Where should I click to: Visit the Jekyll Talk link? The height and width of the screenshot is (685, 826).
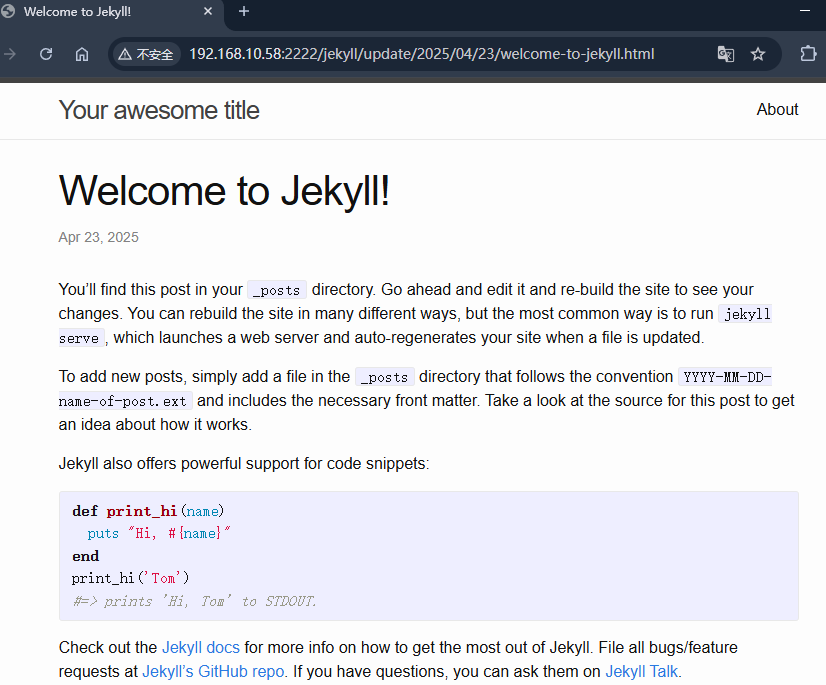click(x=643, y=671)
